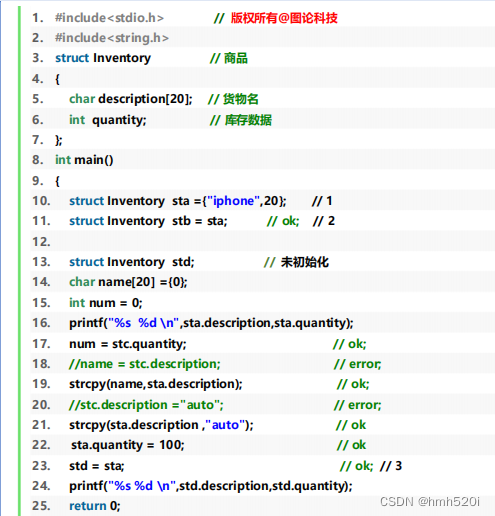Click 'strcpy(sta.description ,"auto");' on line 21
Screen dimensions: 495x516
pos(161,425)
